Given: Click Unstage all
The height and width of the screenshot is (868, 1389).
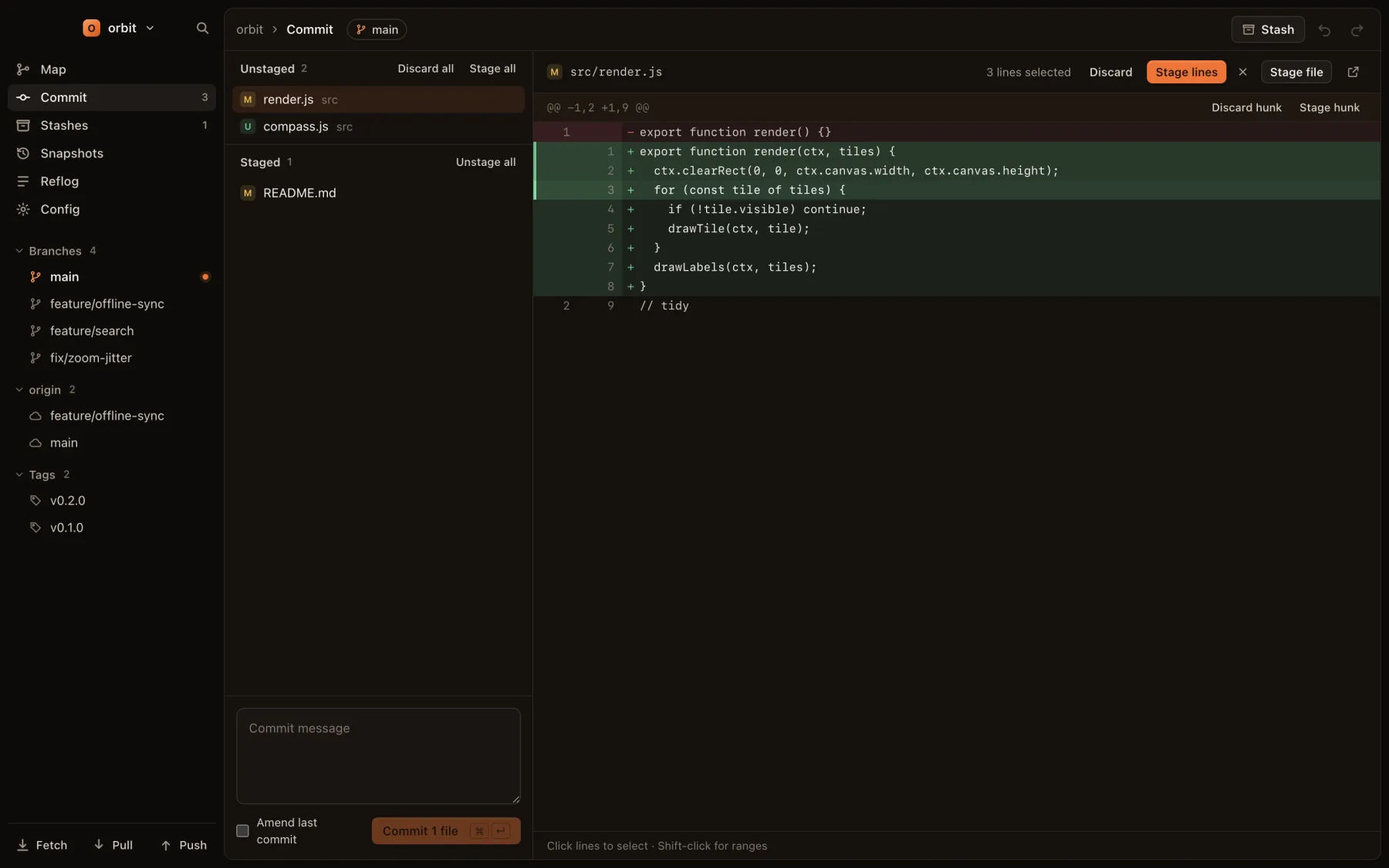Looking at the screenshot, I should [x=485, y=162].
